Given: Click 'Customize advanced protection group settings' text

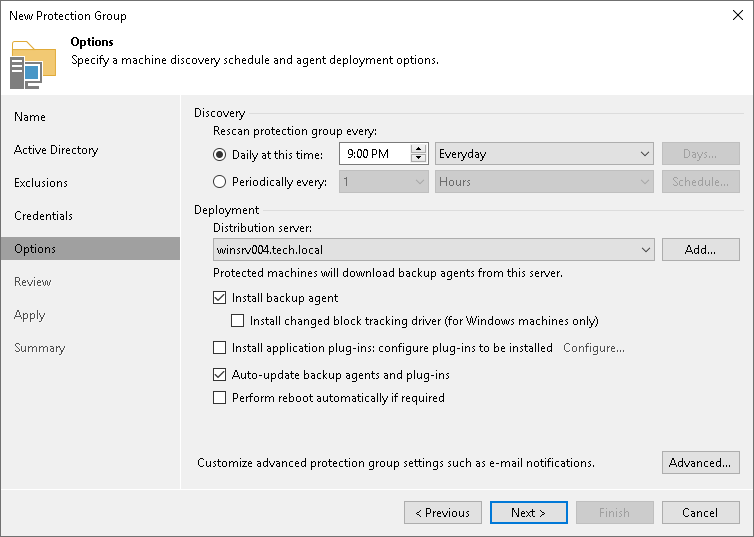Looking at the screenshot, I should [x=396, y=462].
